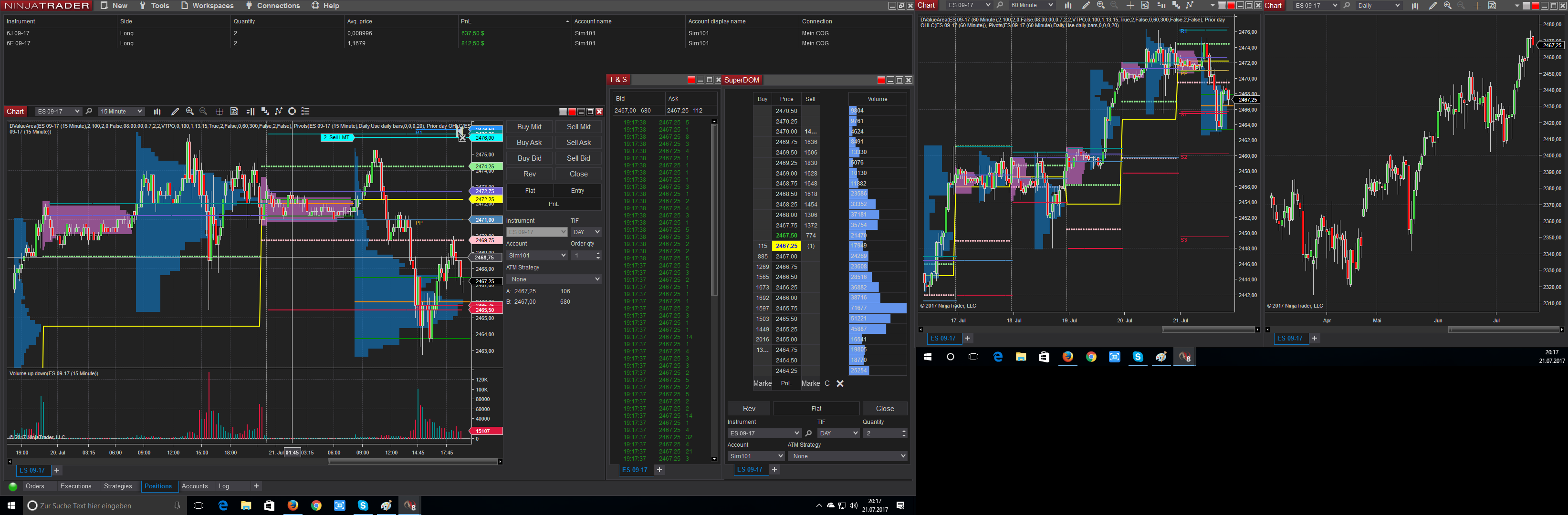Open the New menu
This screenshot has width=1568, height=515.
(x=114, y=5)
